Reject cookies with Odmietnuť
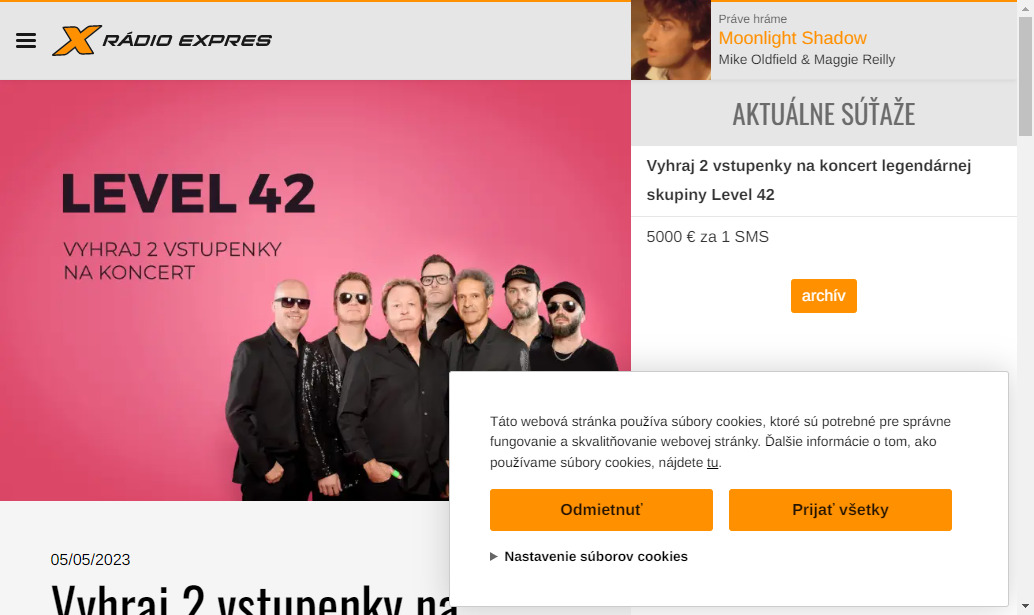 (601, 510)
